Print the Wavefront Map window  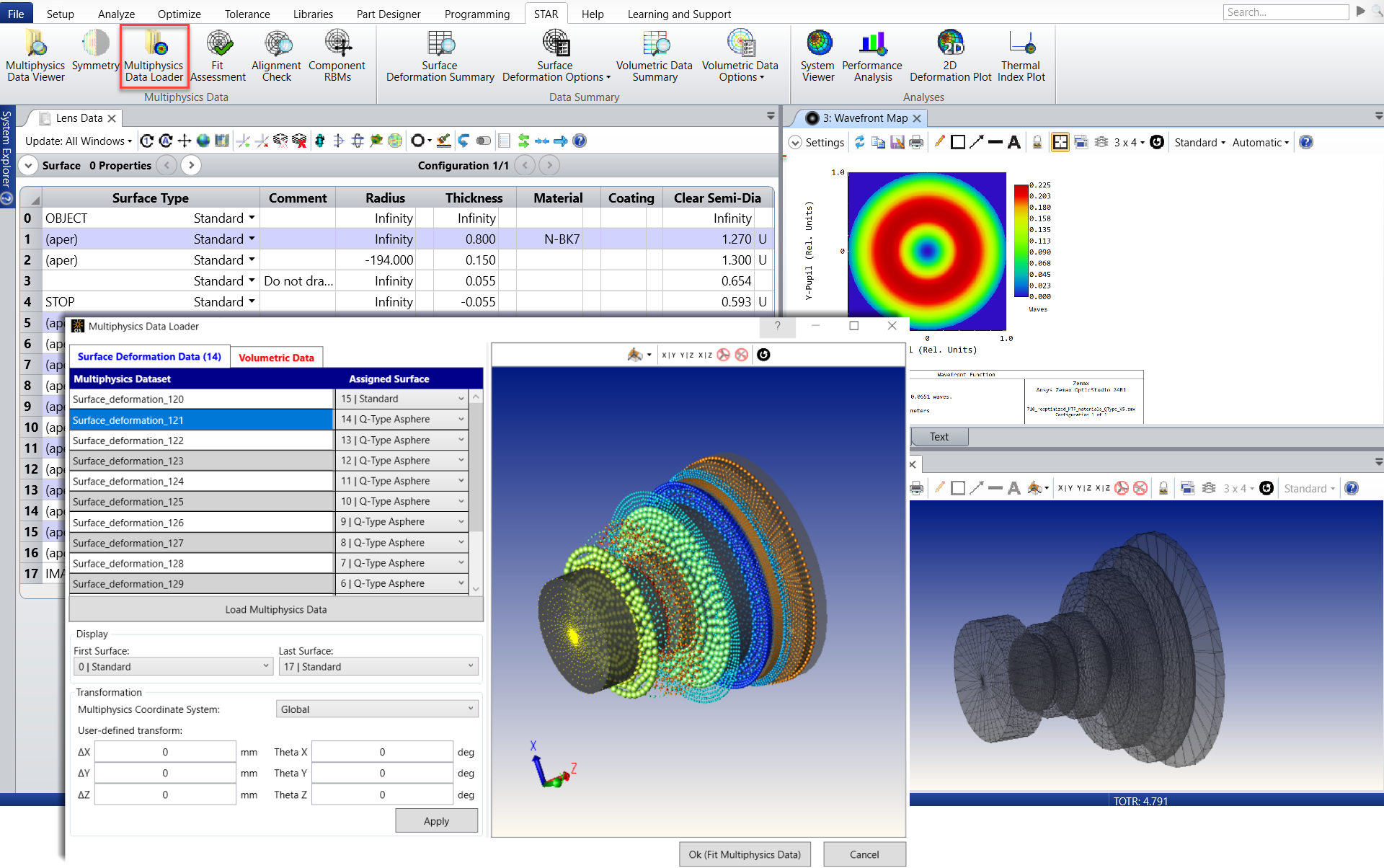coord(916,142)
